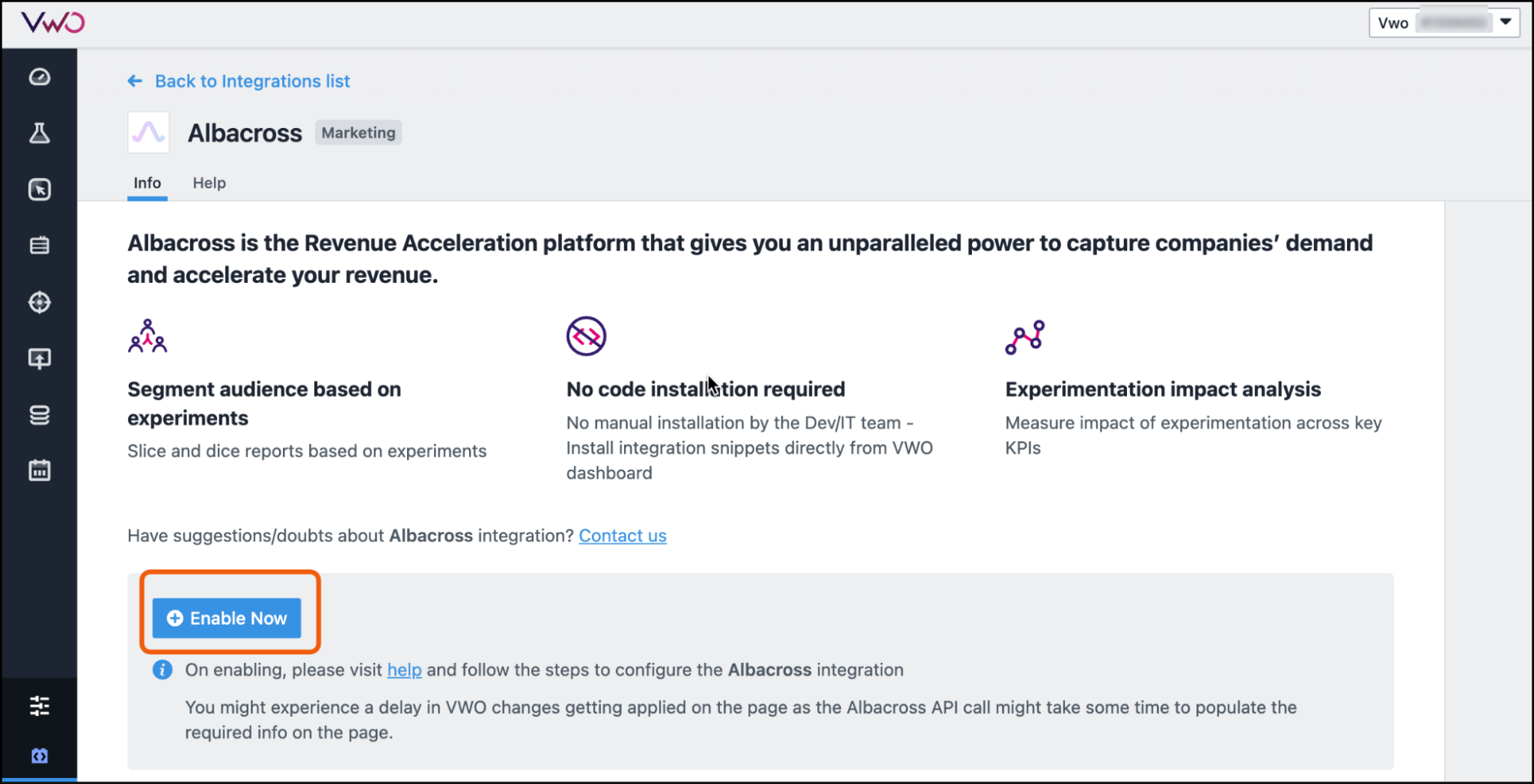Click the VWO logo
Viewport: 1534px width, 784px height.
(53, 22)
